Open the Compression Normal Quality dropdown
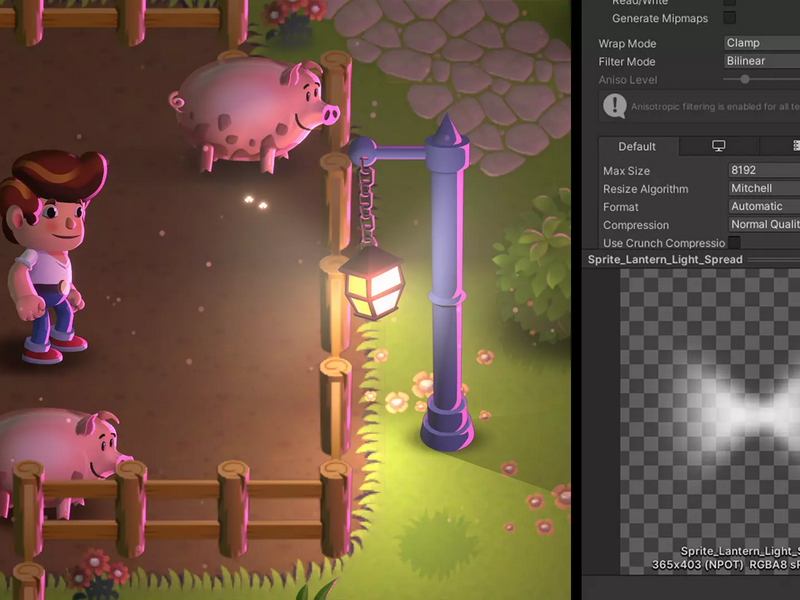The width and height of the screenshot is (800, 600). (x=764, y=224)
